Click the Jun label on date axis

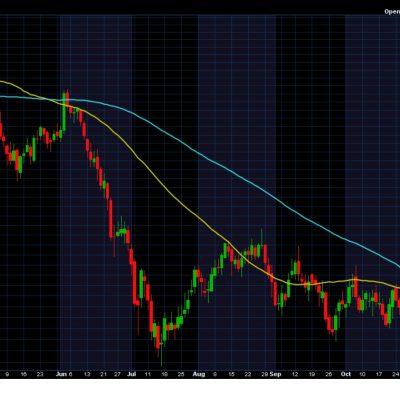[61, 374]
